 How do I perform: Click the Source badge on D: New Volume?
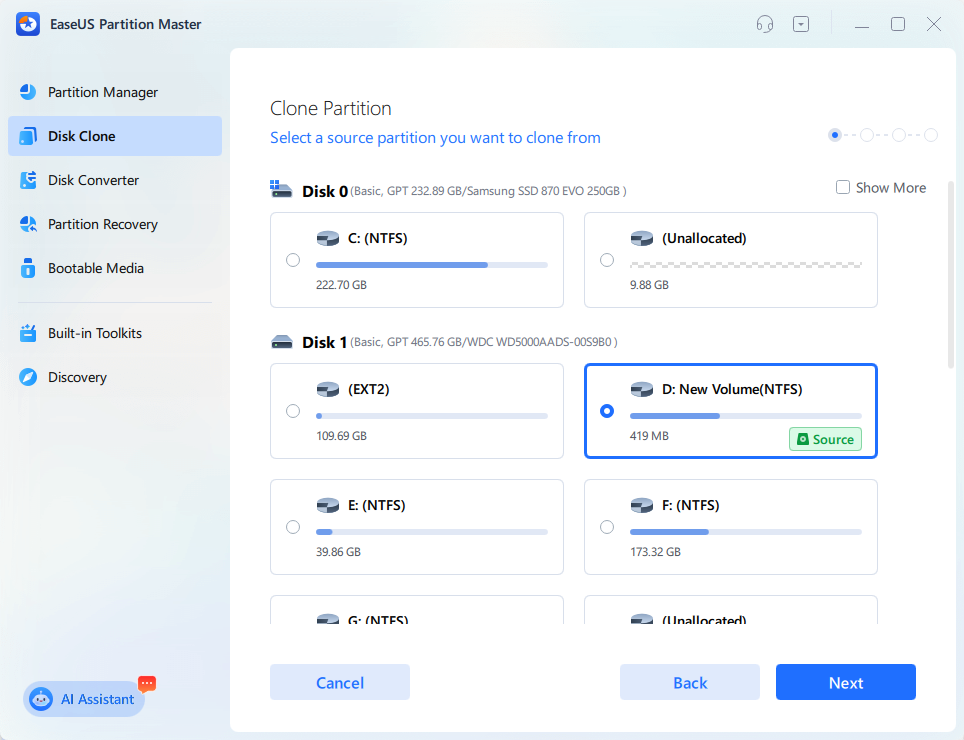[825, 439]
